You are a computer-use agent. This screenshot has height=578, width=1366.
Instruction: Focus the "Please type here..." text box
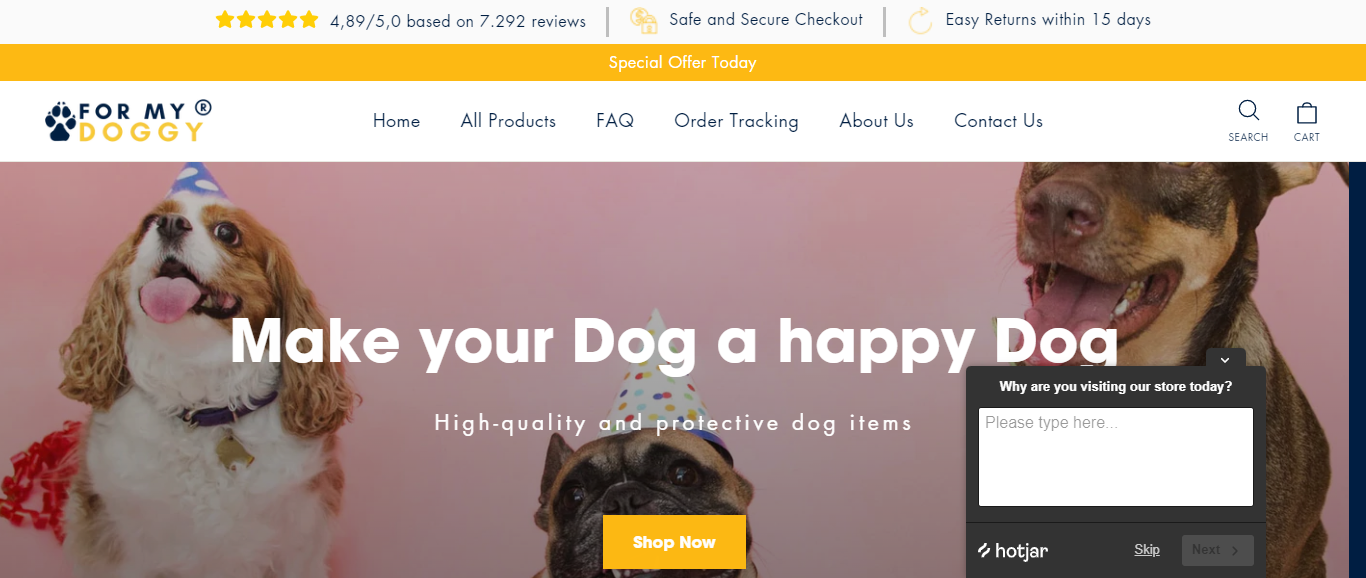tap(1115, 457)
